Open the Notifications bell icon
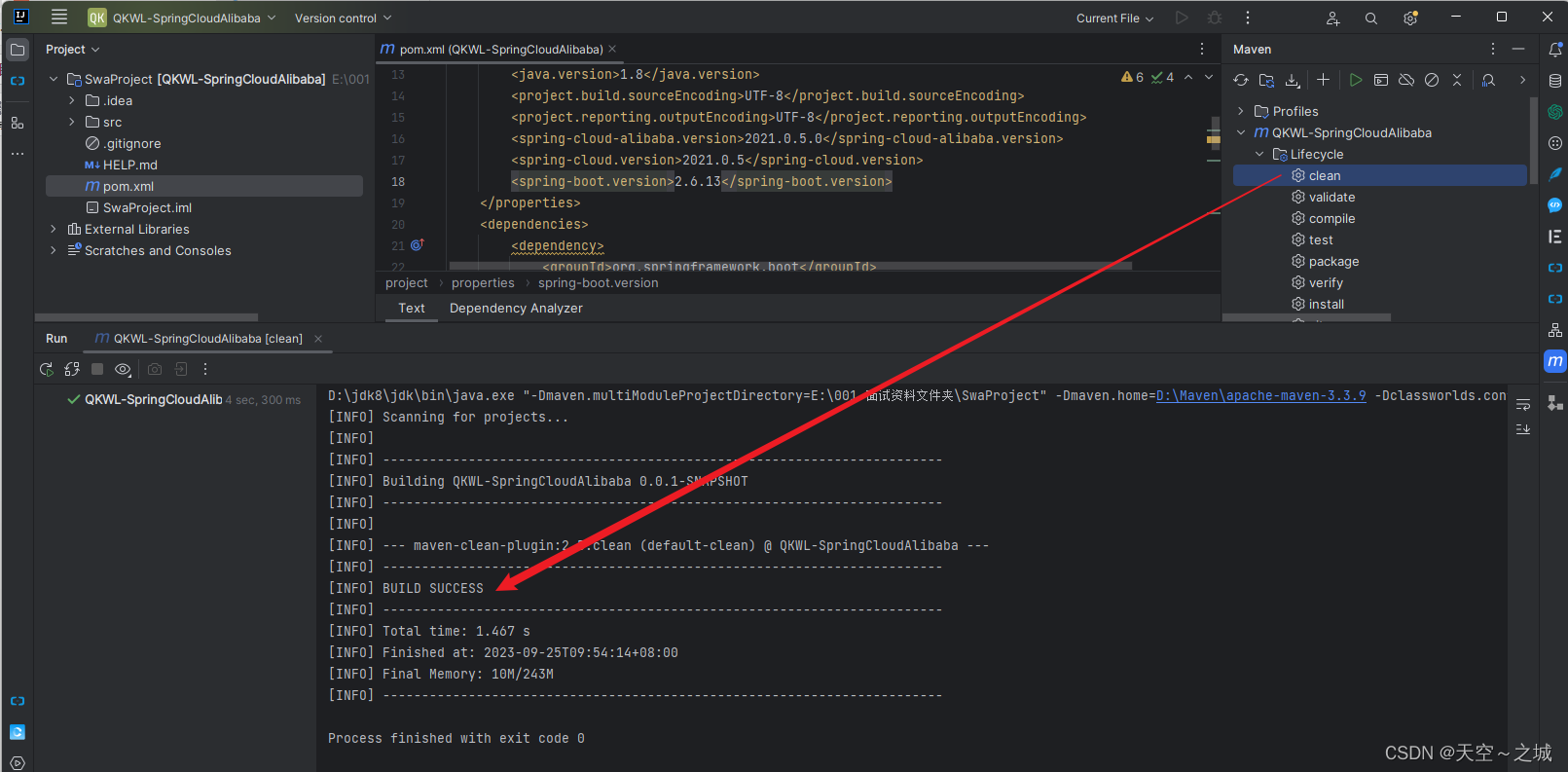The image size is (1568, 772). tap(1555, 50)
